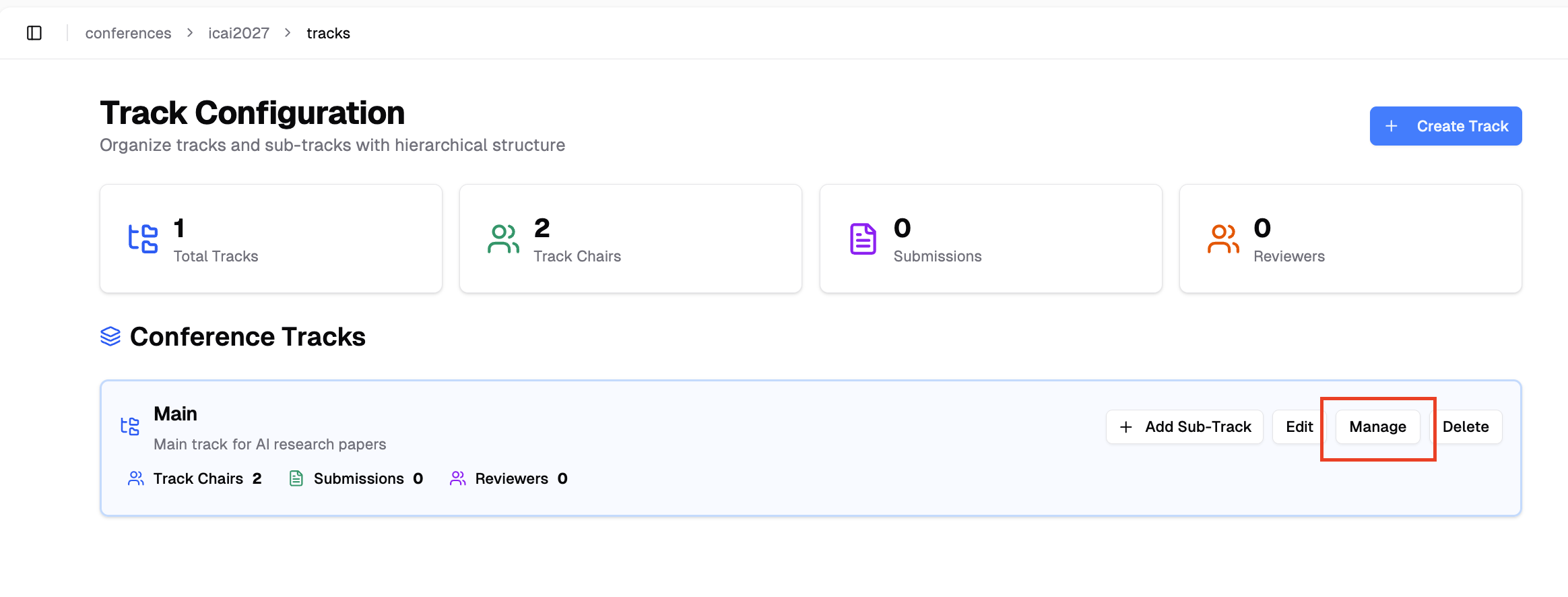This screenshot has height=597, width=1568.
Task: Select the Main track title
Action: pyautogui.click(x=175, y=414)
